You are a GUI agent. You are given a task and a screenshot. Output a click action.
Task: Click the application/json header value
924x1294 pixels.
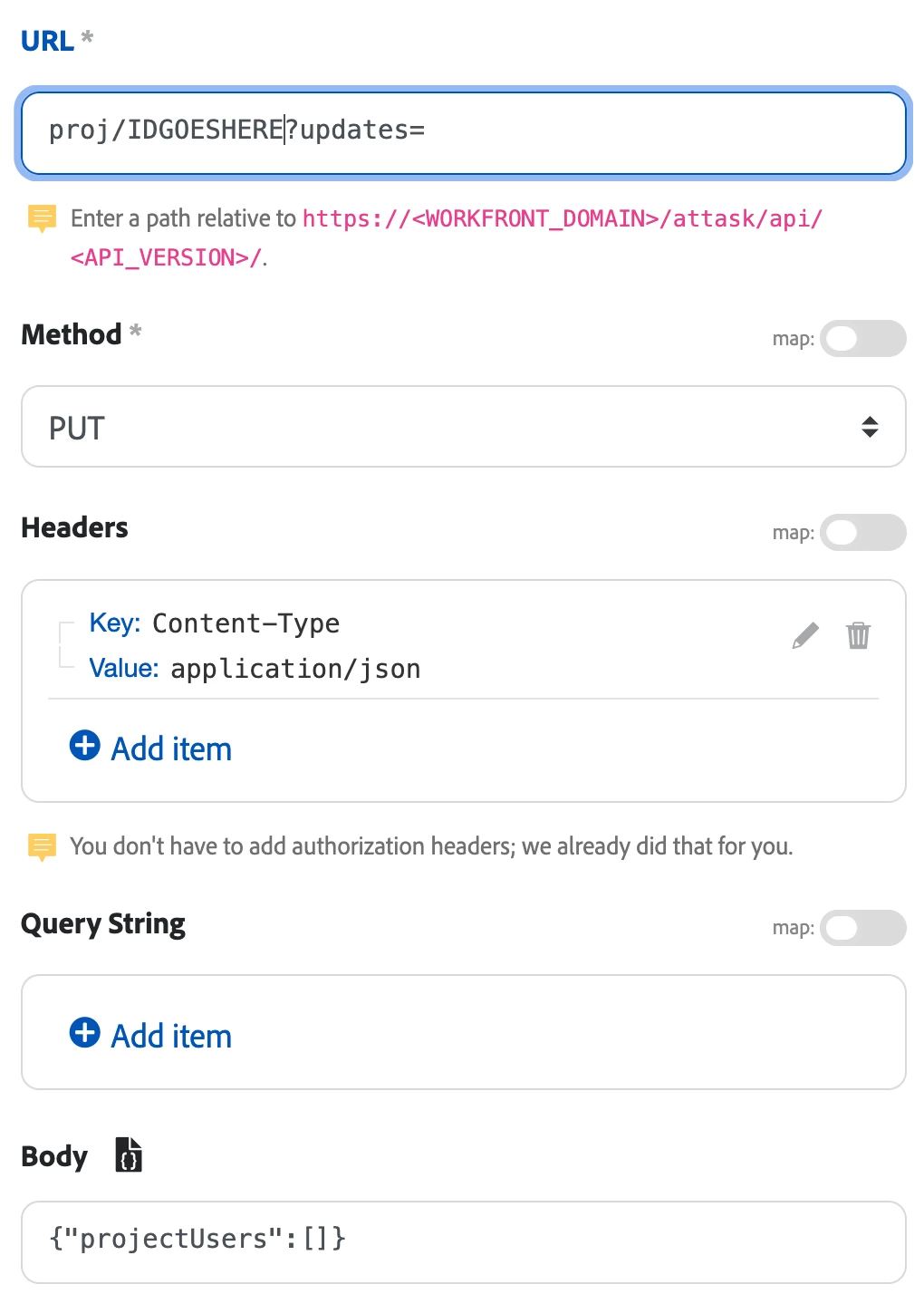[295, 669]
